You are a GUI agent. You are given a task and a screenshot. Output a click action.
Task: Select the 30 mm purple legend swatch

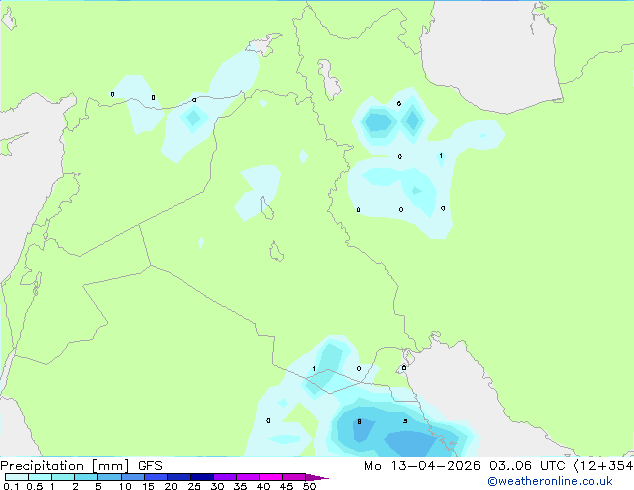[x=224, y=477]
